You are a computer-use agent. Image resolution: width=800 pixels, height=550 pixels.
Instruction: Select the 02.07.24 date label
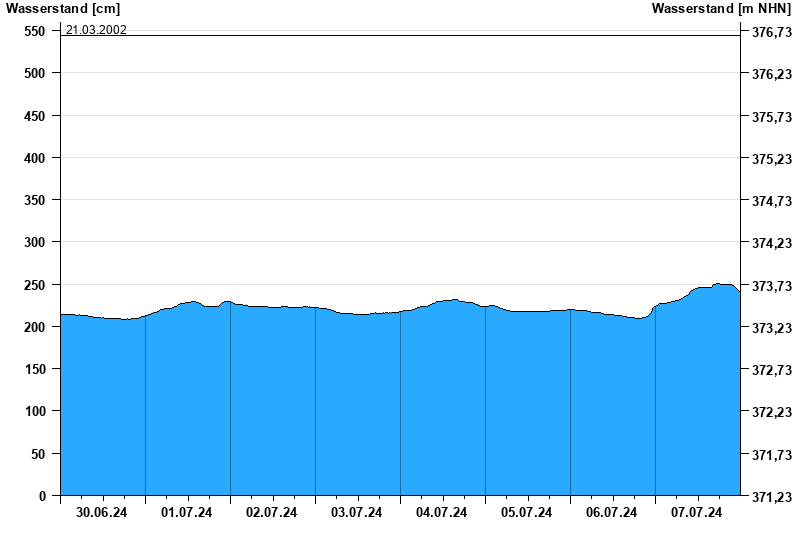pyautogui.click(x=272, y=513)
